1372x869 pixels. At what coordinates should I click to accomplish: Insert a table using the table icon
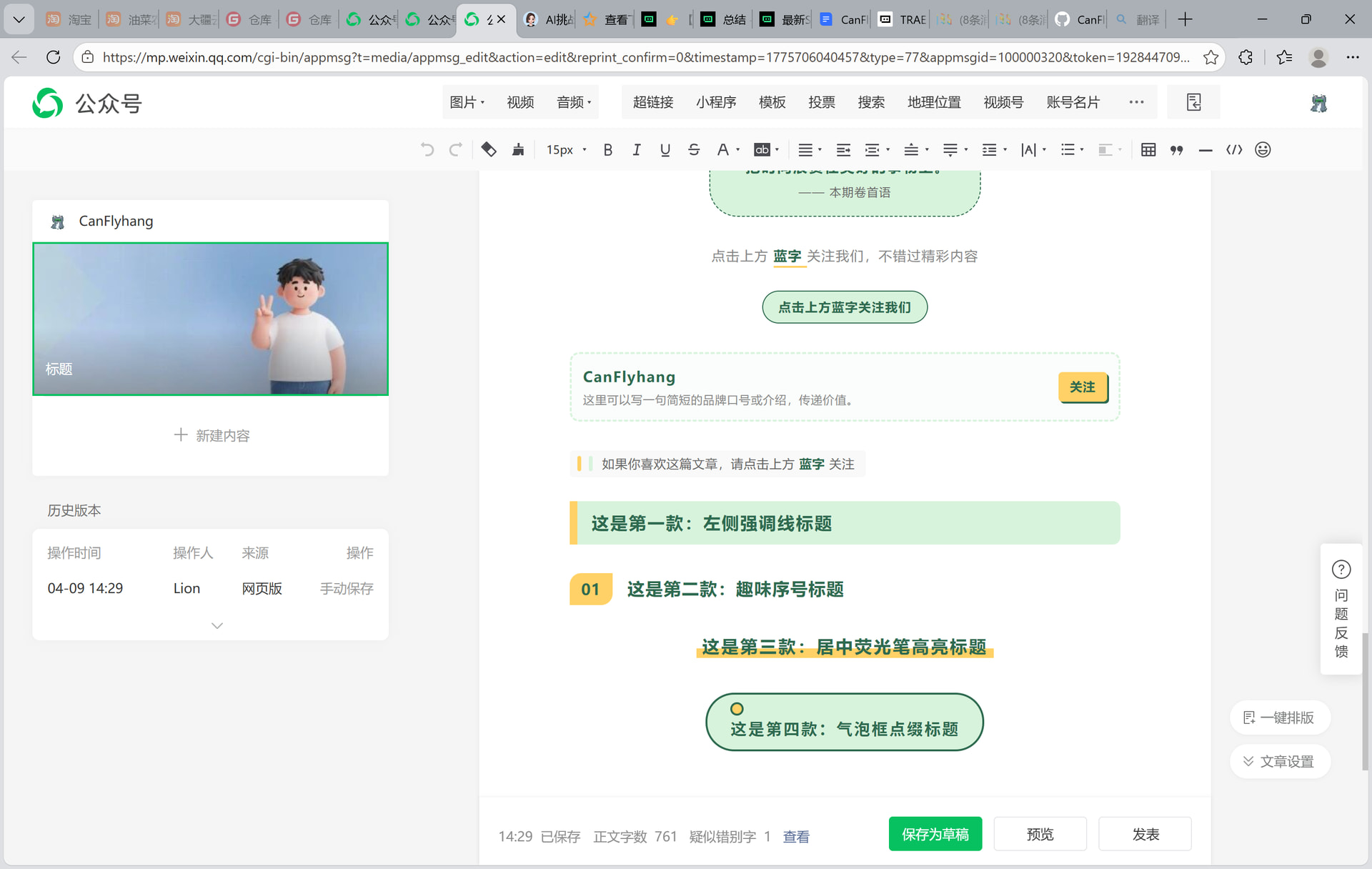tap(1148, 149)
